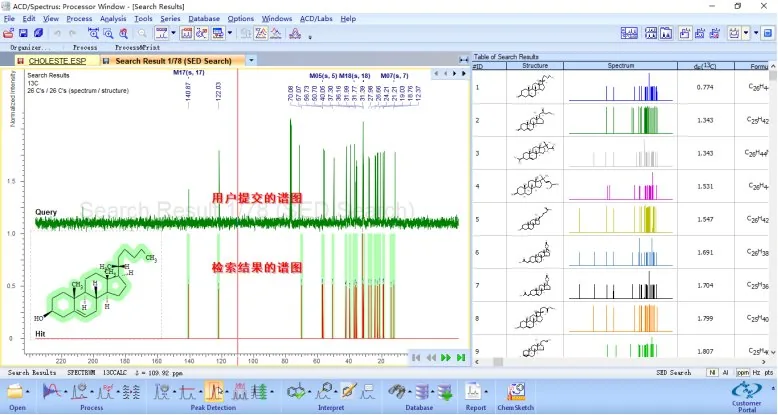
Task: Click the first zoom magnifier icon
Action: [x=93, y=33]
